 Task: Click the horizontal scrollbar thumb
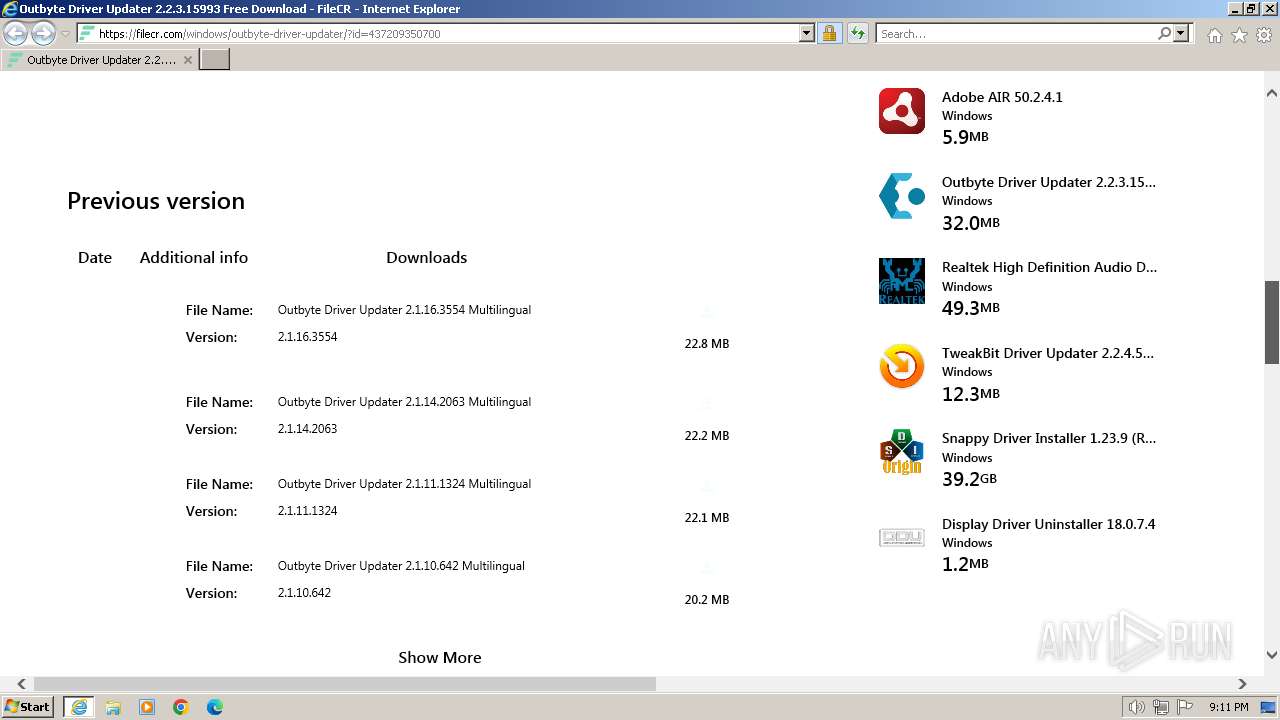(345, 684)
